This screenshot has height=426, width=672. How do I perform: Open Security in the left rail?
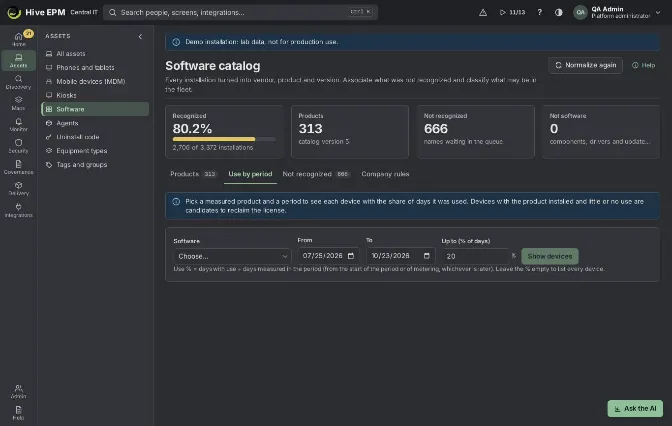coord(18,146)
